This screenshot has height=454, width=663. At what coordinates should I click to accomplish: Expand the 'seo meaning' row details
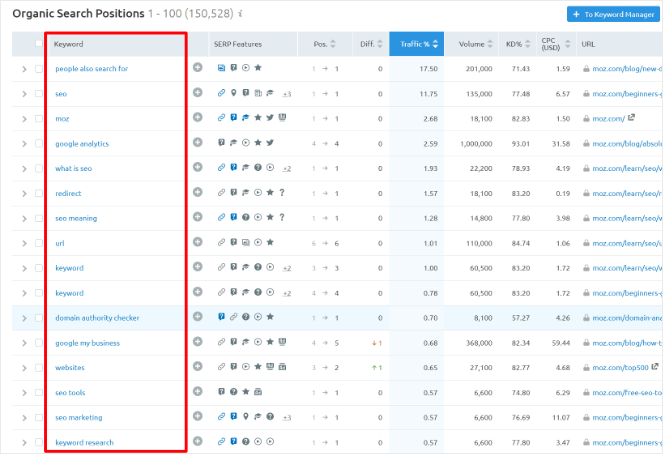24,219
